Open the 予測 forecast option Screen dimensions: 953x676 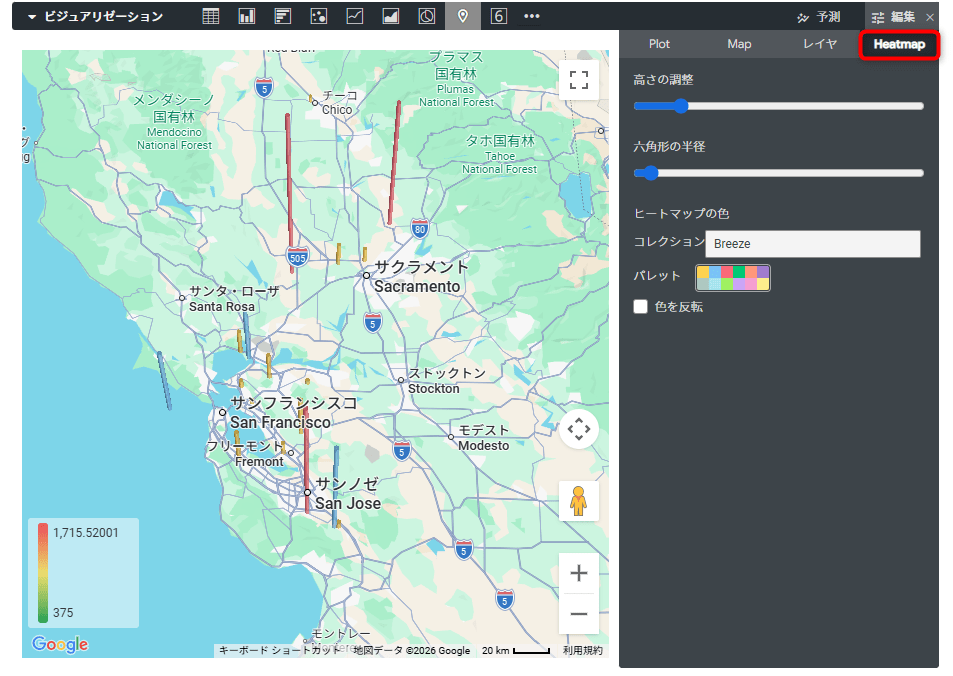coord(819,17)
